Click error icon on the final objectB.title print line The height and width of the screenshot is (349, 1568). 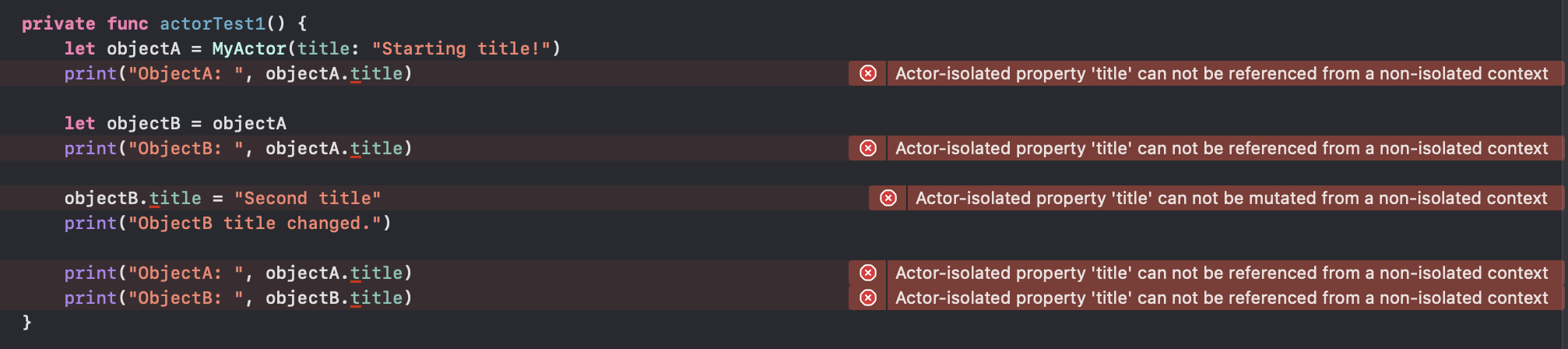(x=867, y=298)
